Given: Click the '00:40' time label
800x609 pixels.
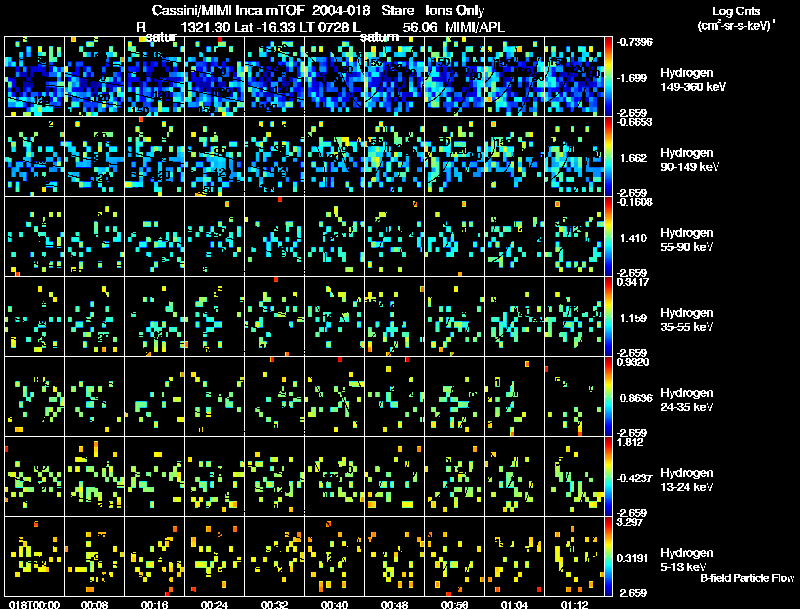Looking at the screenshot, I should pyautogui.click(x=334, y=604).
